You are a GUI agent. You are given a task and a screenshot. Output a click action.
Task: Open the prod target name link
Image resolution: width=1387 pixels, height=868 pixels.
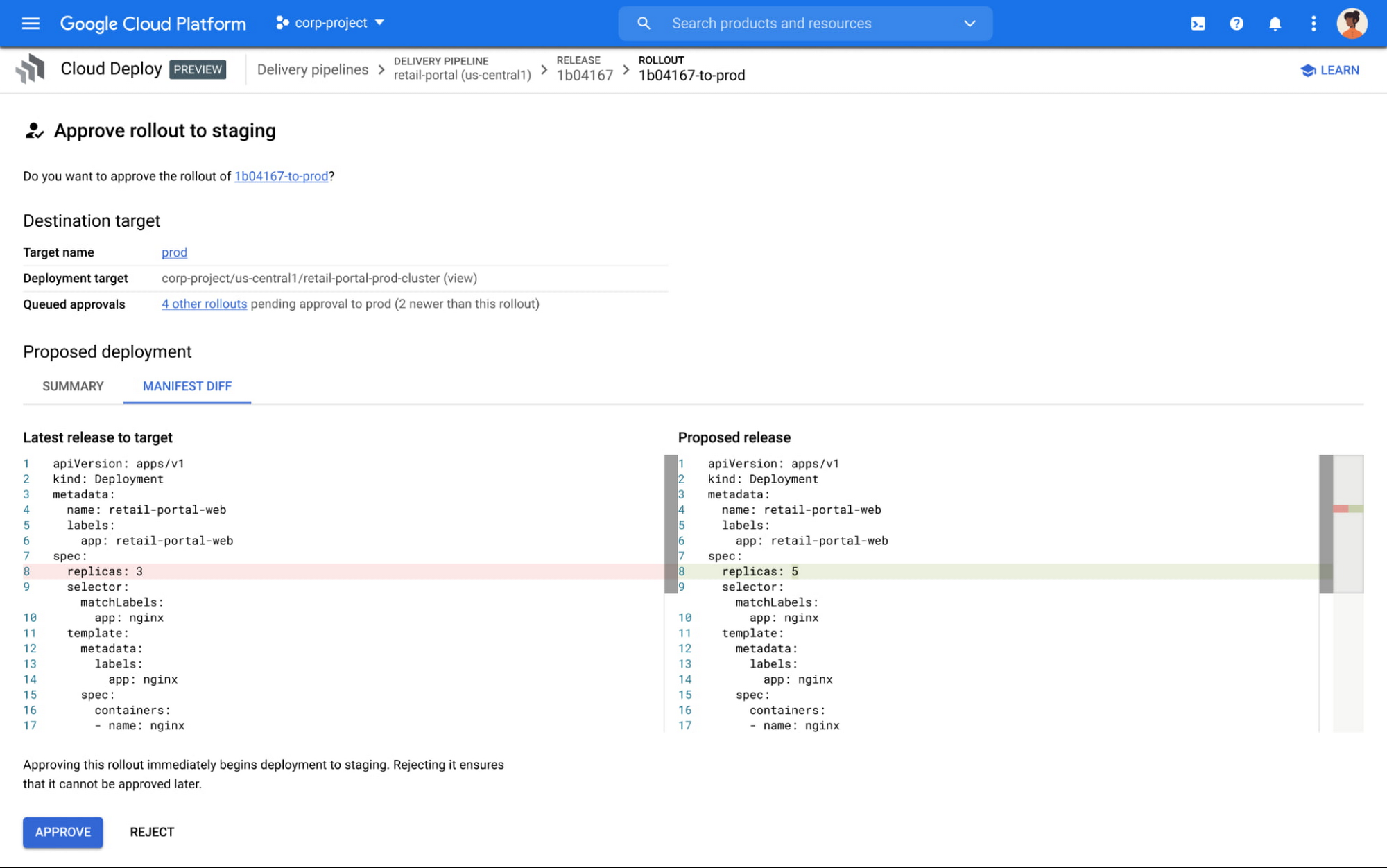(174, 252)
